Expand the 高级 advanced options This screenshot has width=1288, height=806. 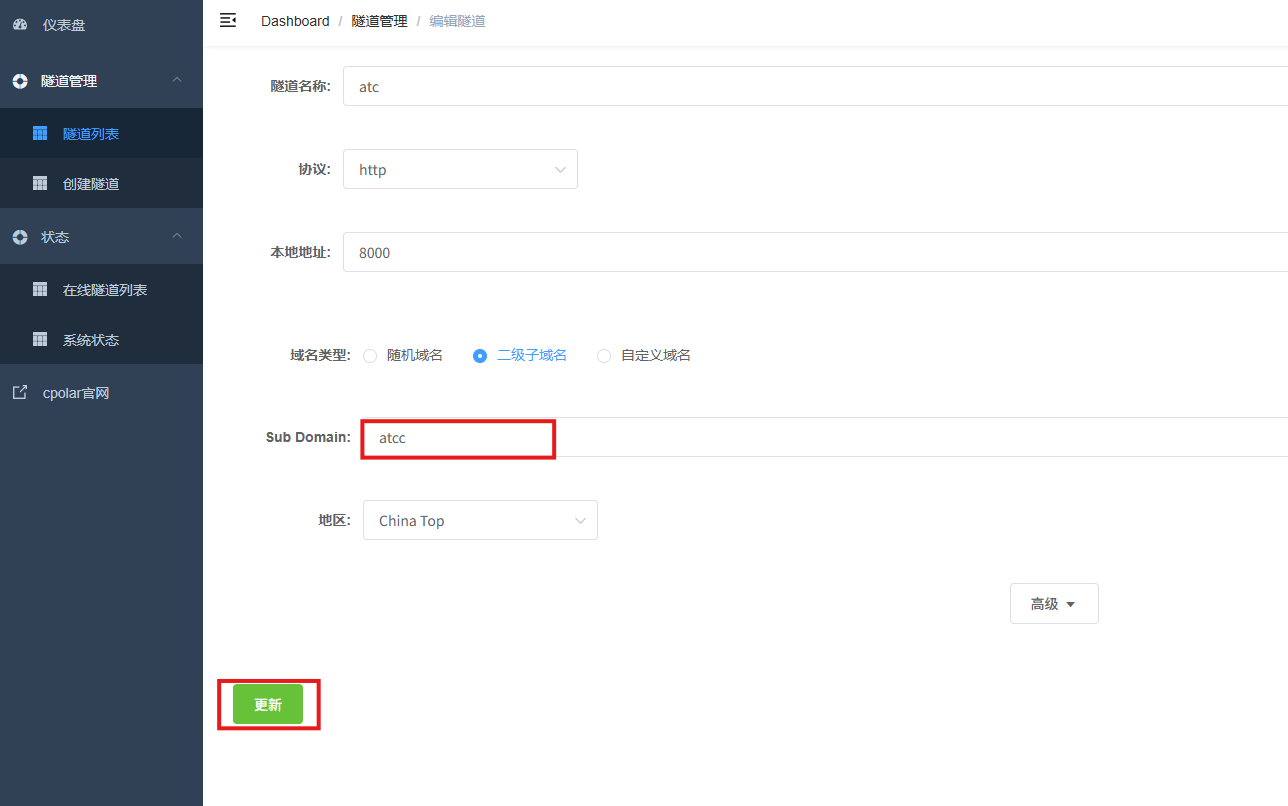1054,604
